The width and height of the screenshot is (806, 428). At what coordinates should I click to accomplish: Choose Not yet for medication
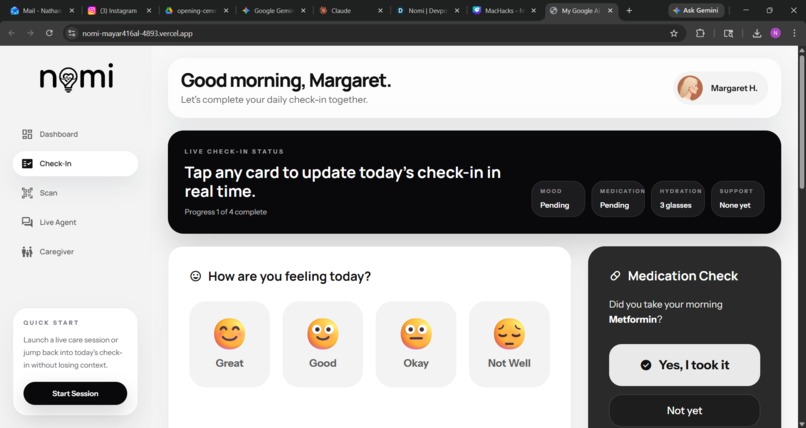coord(684,410)
